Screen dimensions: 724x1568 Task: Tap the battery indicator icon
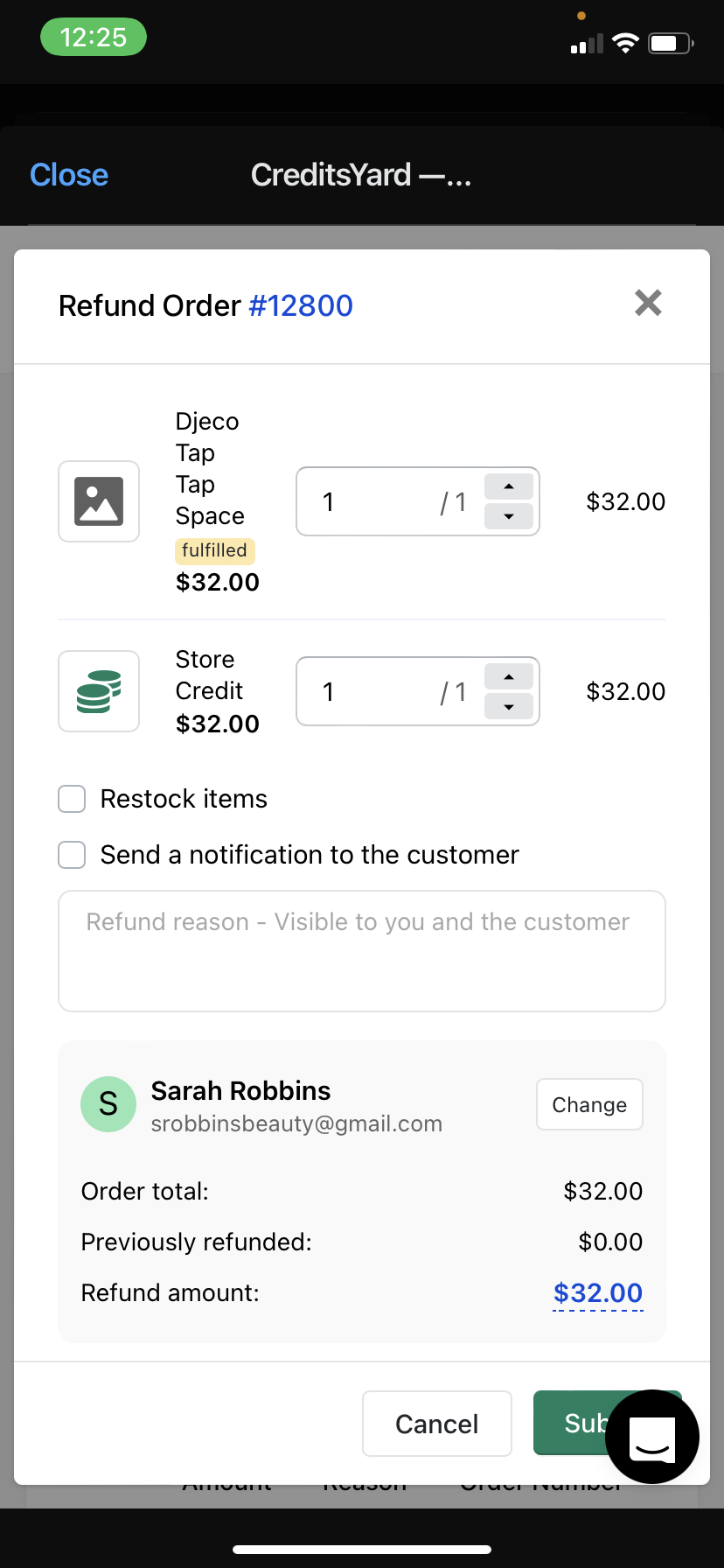point(670,43)
